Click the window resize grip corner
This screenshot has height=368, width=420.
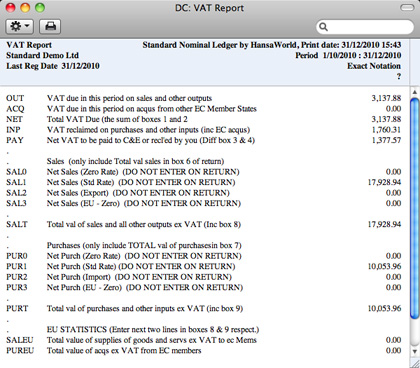[415, 362]
